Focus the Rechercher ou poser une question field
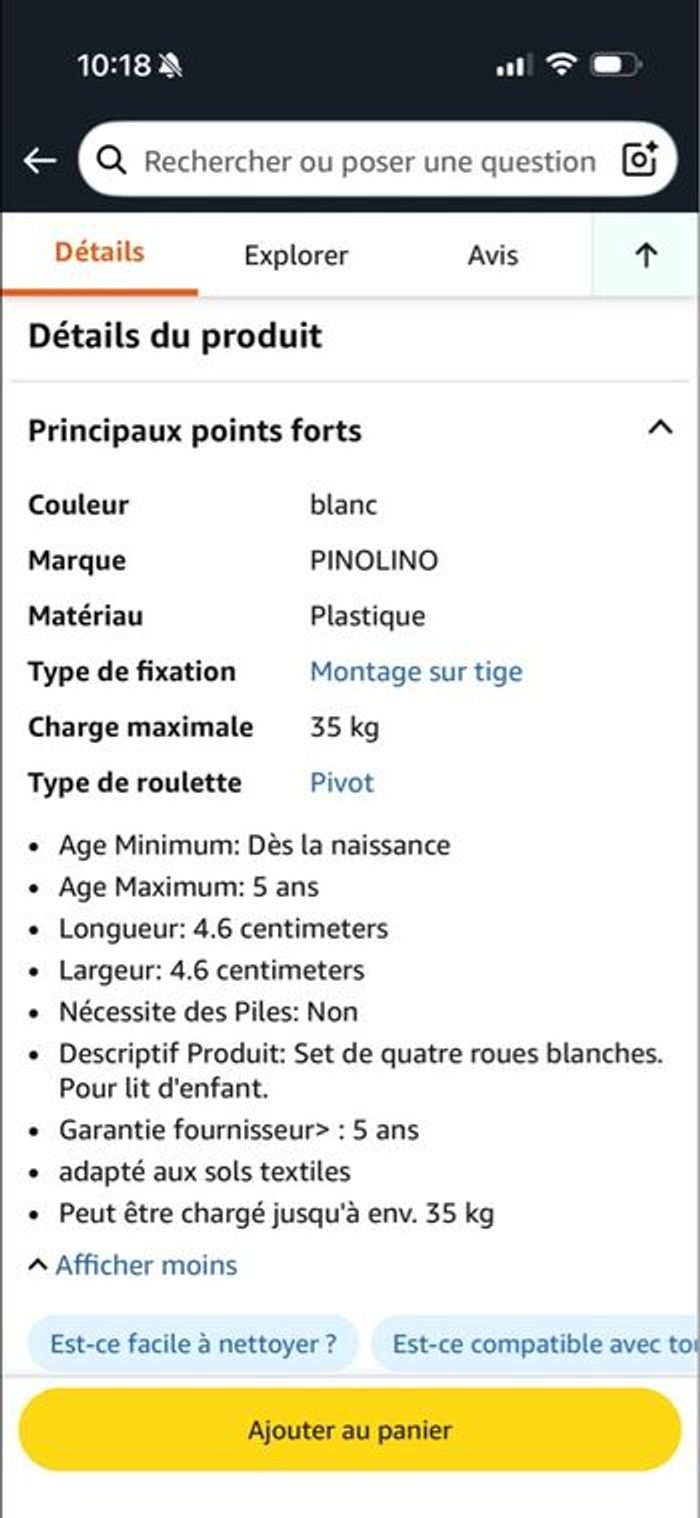Image resolution: width=700 pixels, height=1518 pixels. coord(370,161)
